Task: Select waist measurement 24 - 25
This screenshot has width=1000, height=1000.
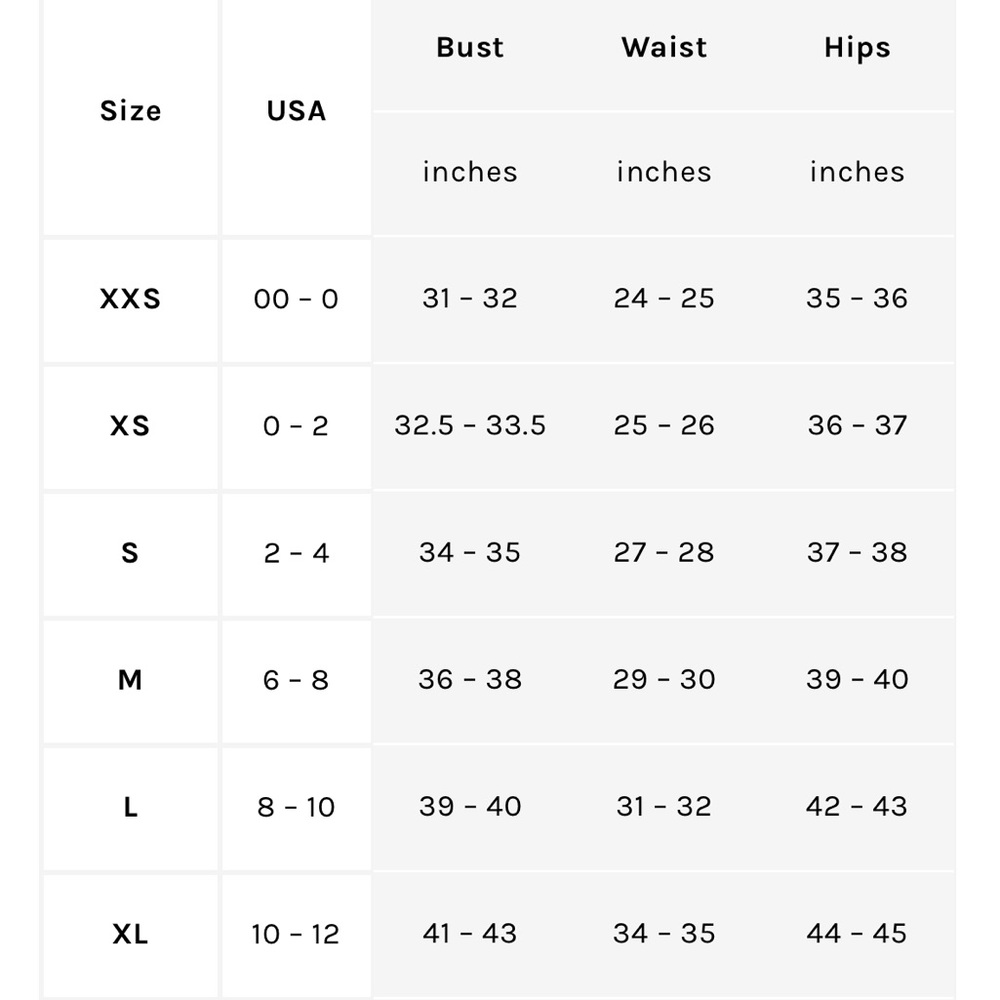Action: 664,298
